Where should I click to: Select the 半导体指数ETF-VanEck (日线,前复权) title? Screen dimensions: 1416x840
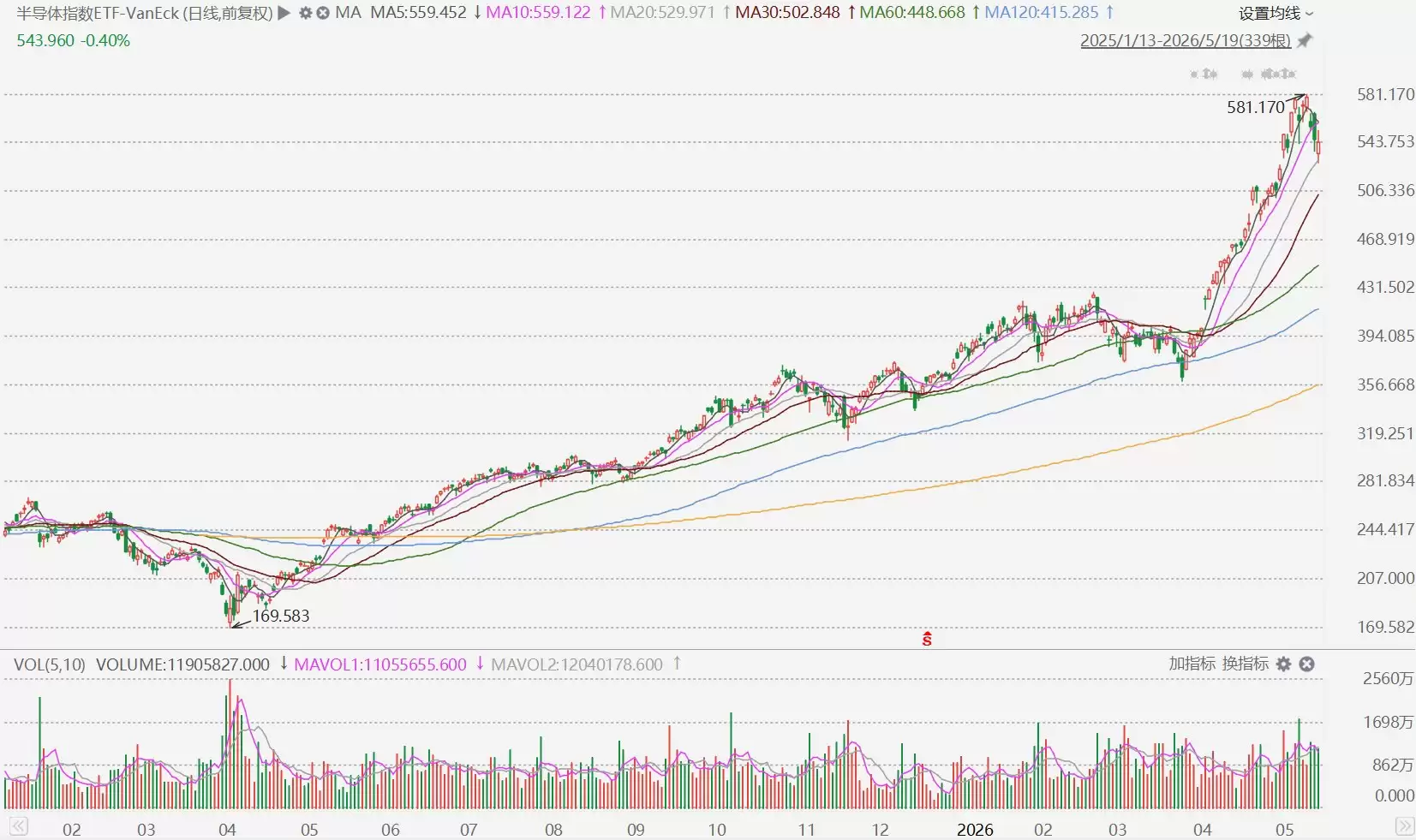145,13
